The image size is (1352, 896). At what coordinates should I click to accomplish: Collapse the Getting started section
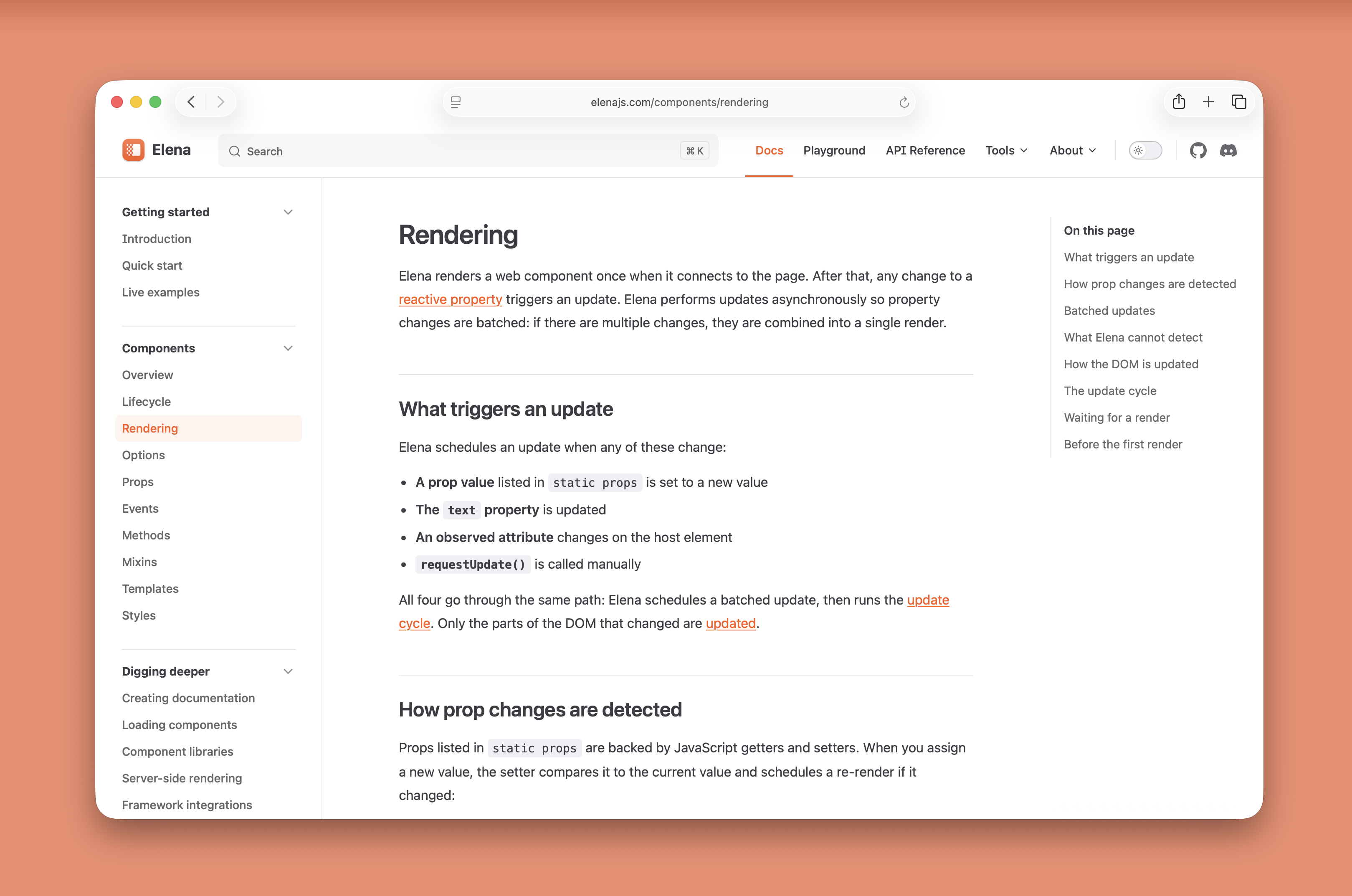288,212
